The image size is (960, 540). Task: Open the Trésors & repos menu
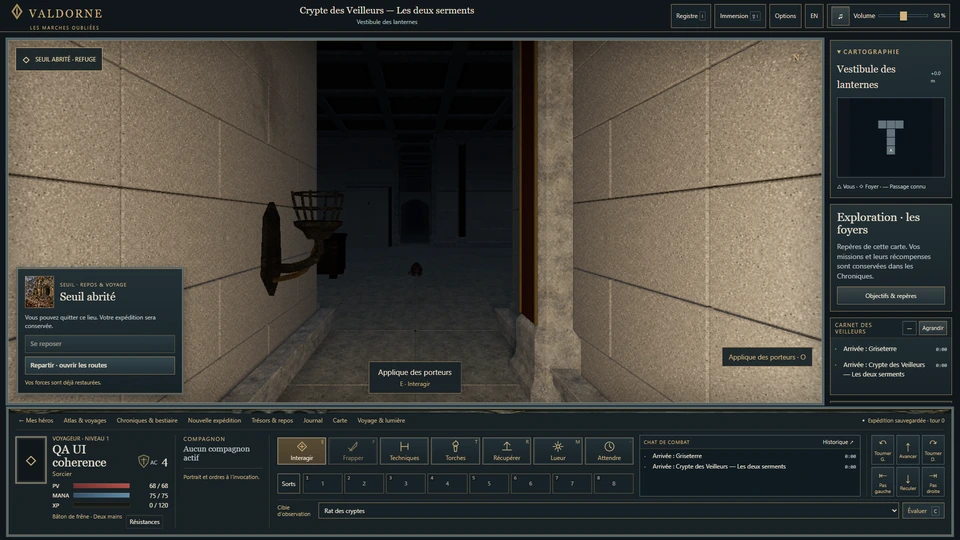pos(272,421)
